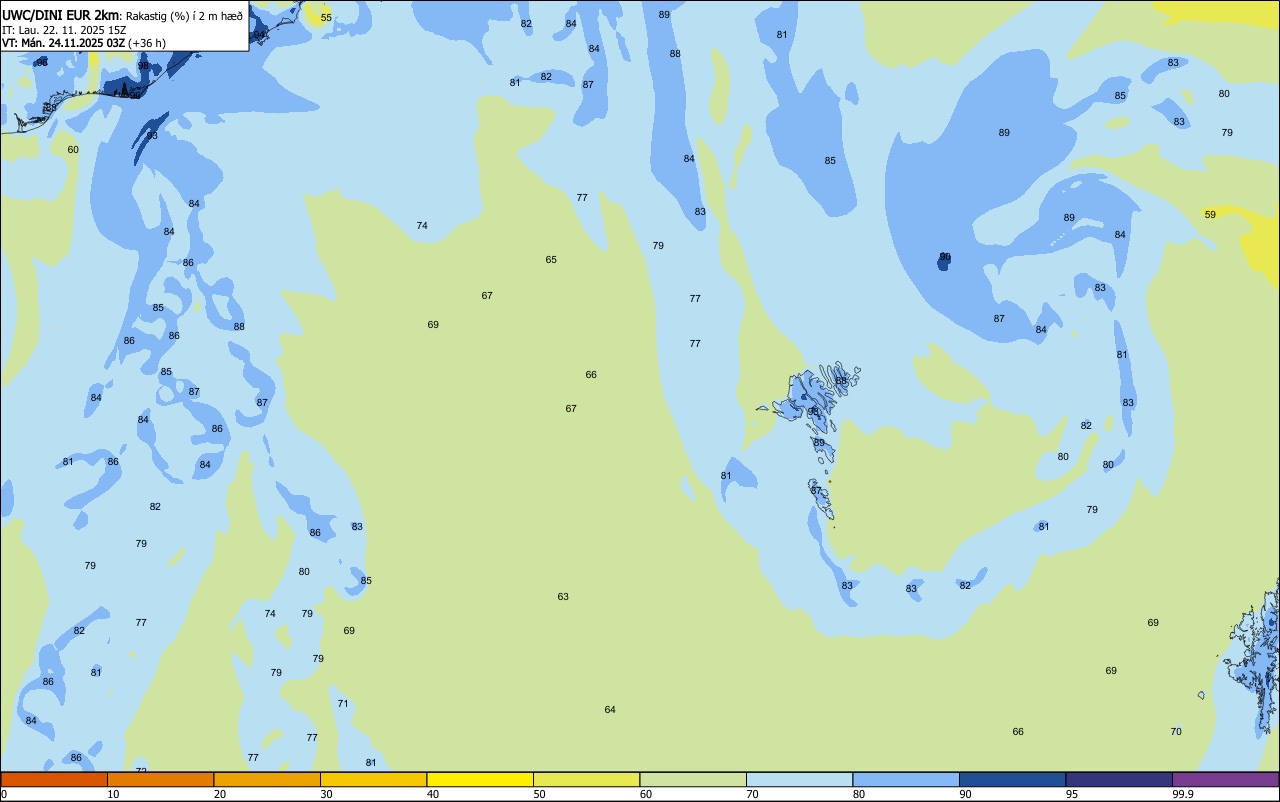Click the small dark blue 90% spot

[944, 261]
